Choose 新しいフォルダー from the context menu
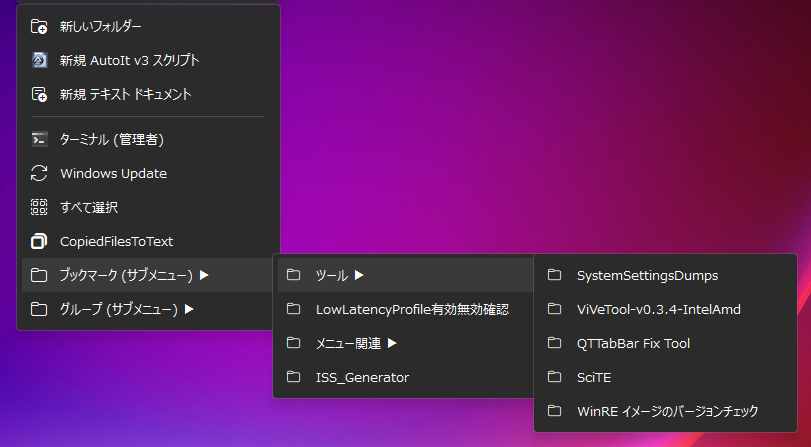 pyautogui.click(x=148, y=26)
